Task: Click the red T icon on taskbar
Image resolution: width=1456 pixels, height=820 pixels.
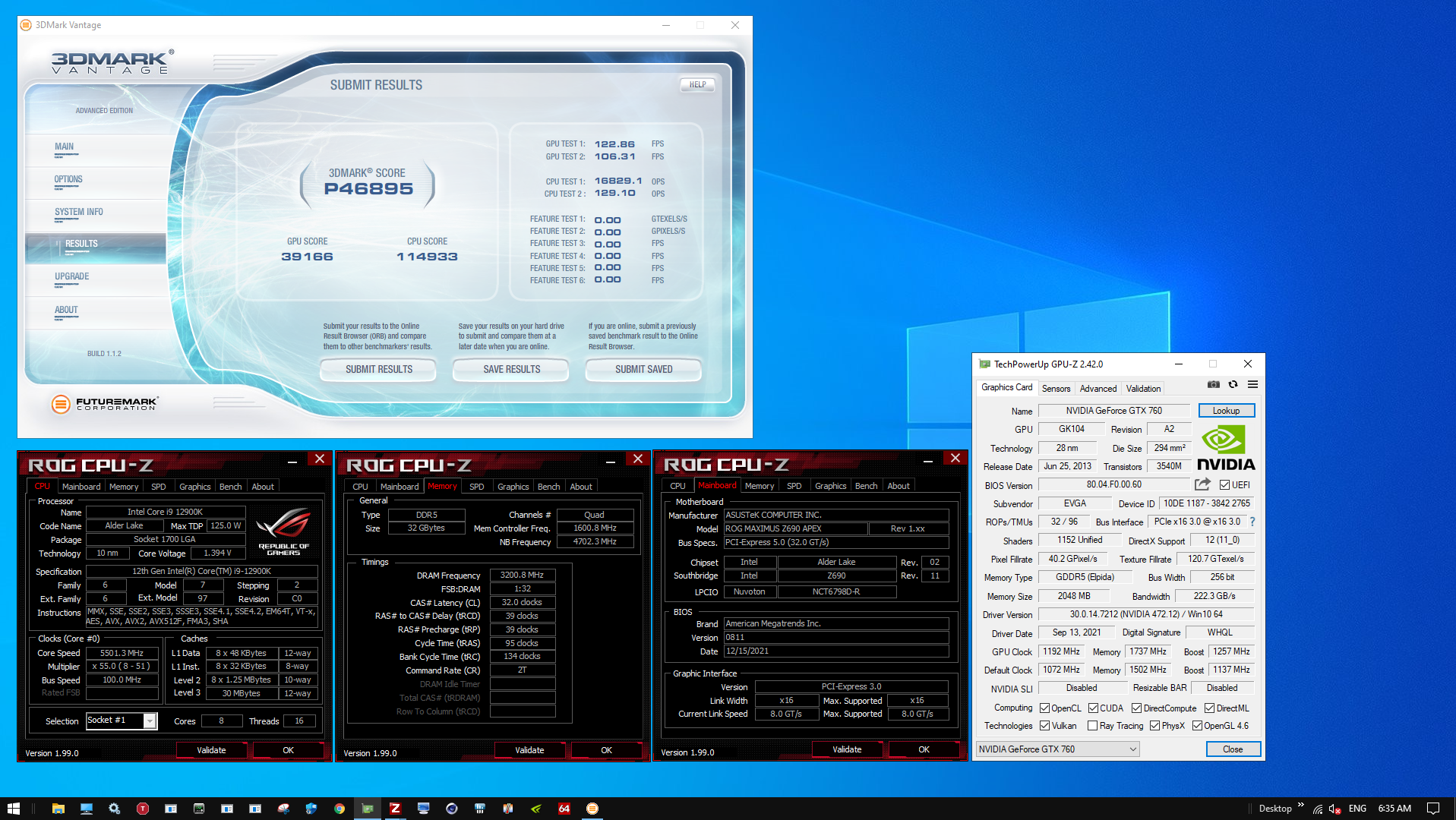Action: tap(143, 809)
